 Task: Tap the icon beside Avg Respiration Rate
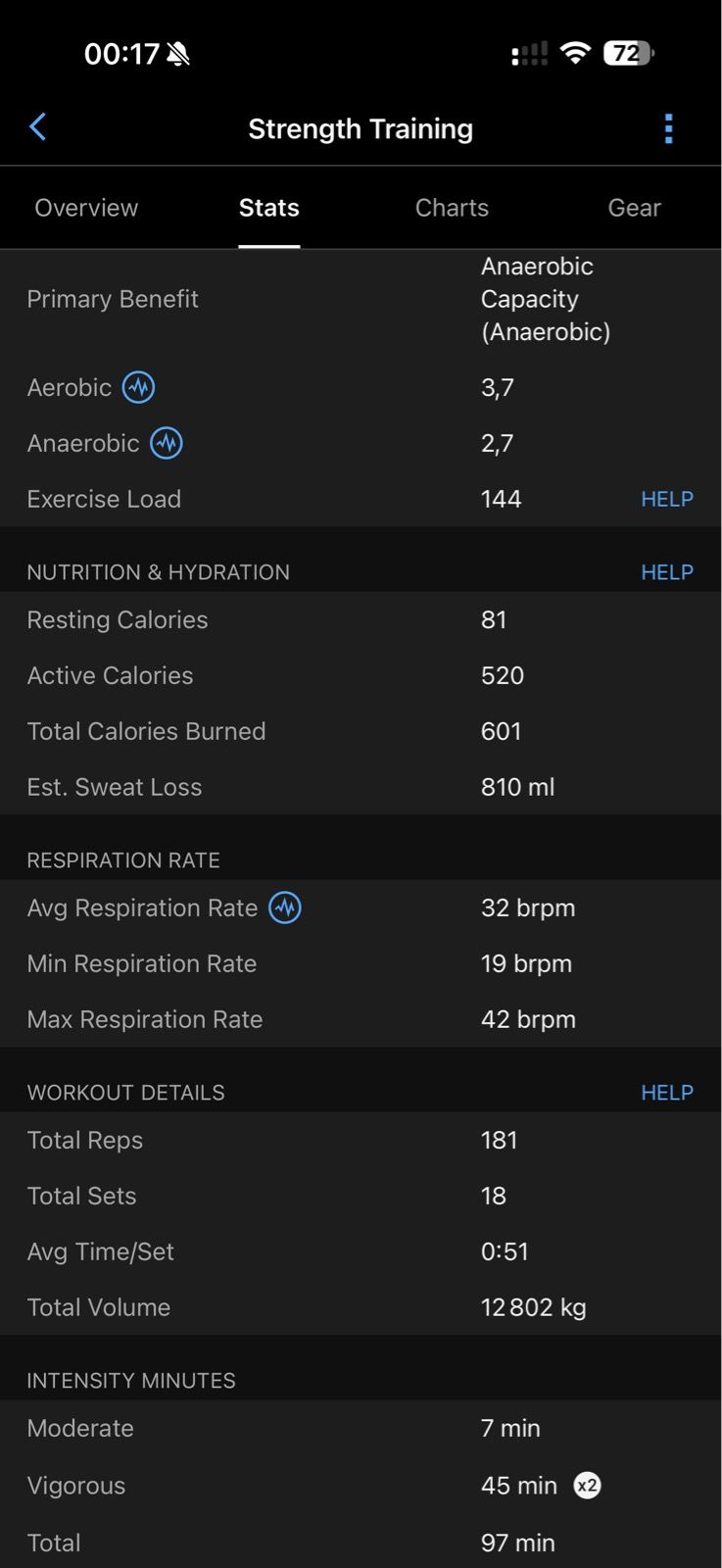click(x=285, y=907)
